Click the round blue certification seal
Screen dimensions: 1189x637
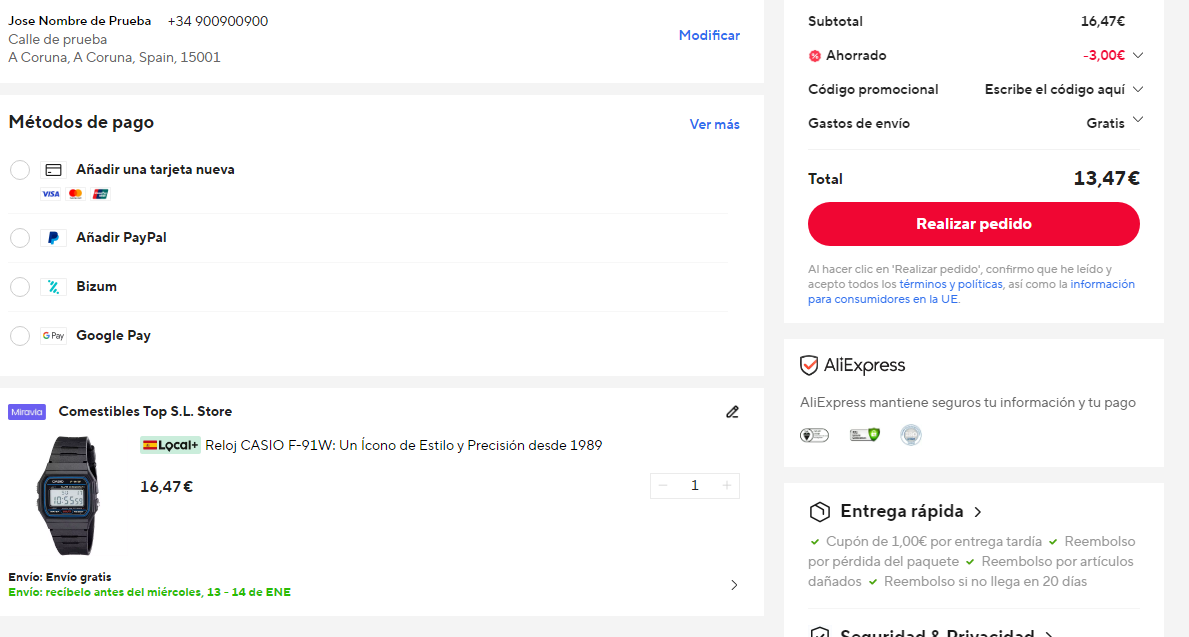(x=911, y=435)
